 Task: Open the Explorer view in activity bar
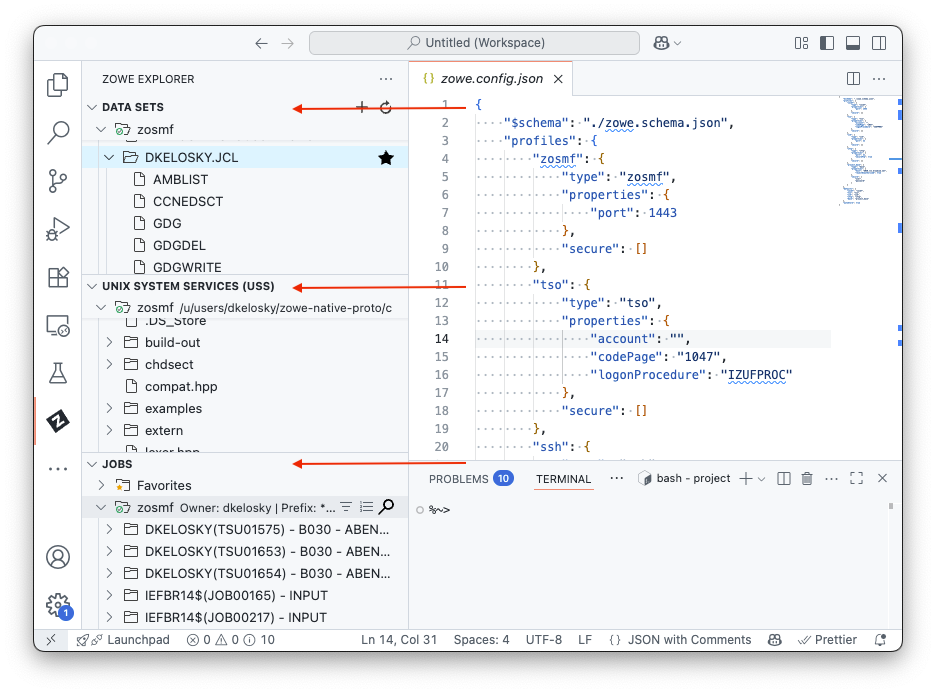coord(58,84)
